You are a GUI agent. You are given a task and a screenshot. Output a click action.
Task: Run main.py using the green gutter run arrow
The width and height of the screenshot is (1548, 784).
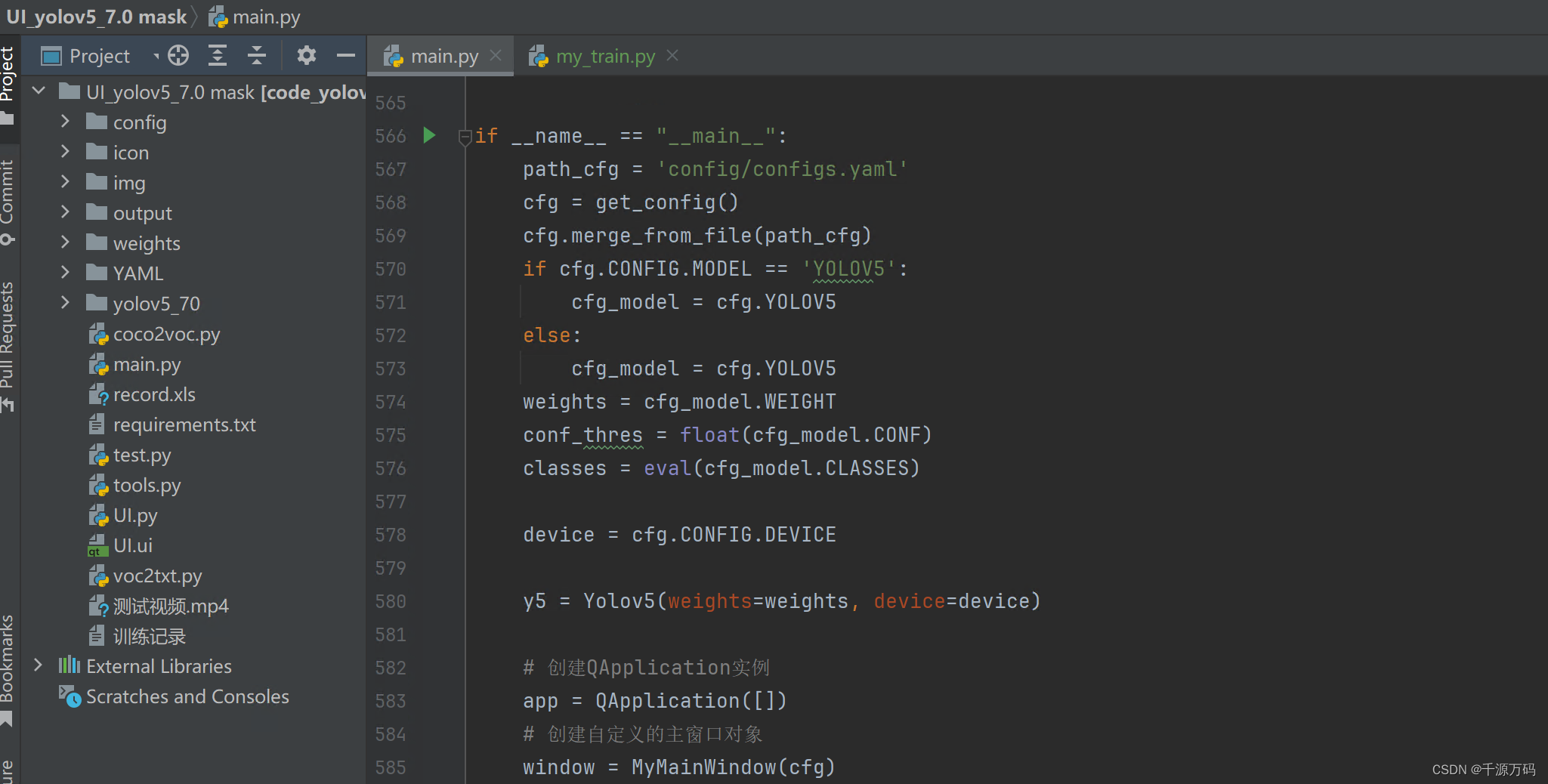point(429,136)
